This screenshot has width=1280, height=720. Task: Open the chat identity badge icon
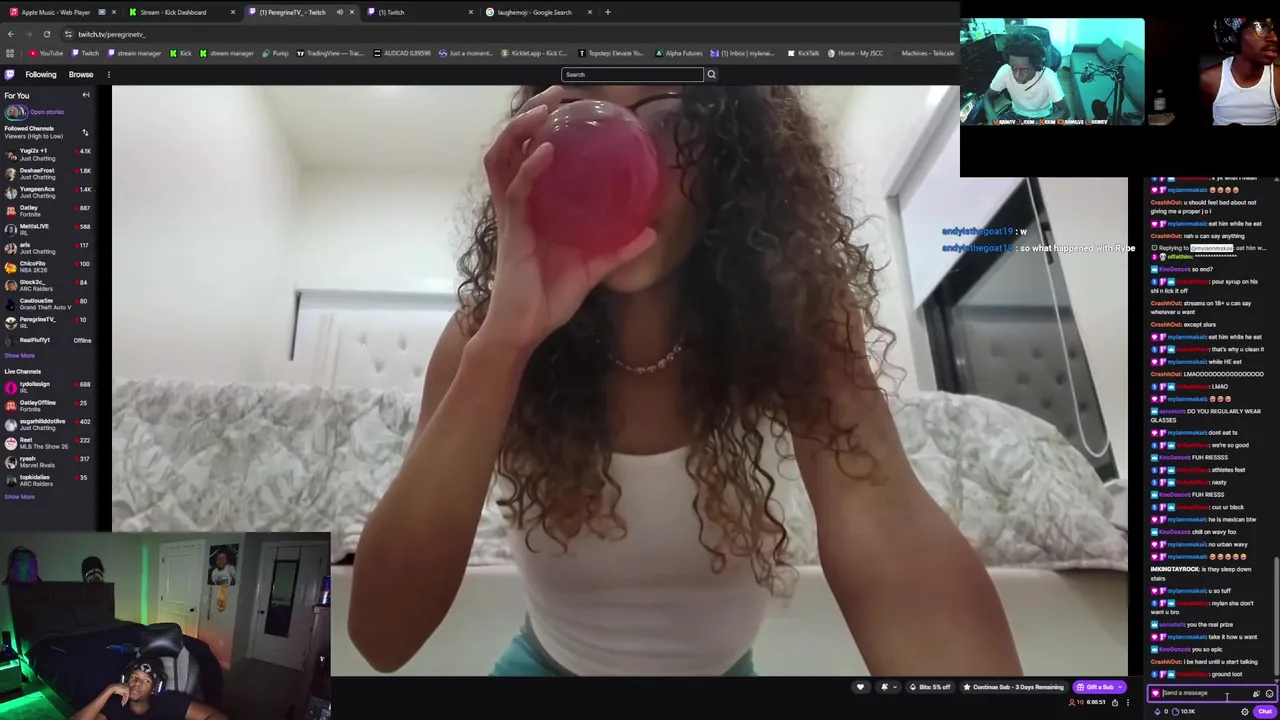pyautogui.click(x=1155, y=693)
